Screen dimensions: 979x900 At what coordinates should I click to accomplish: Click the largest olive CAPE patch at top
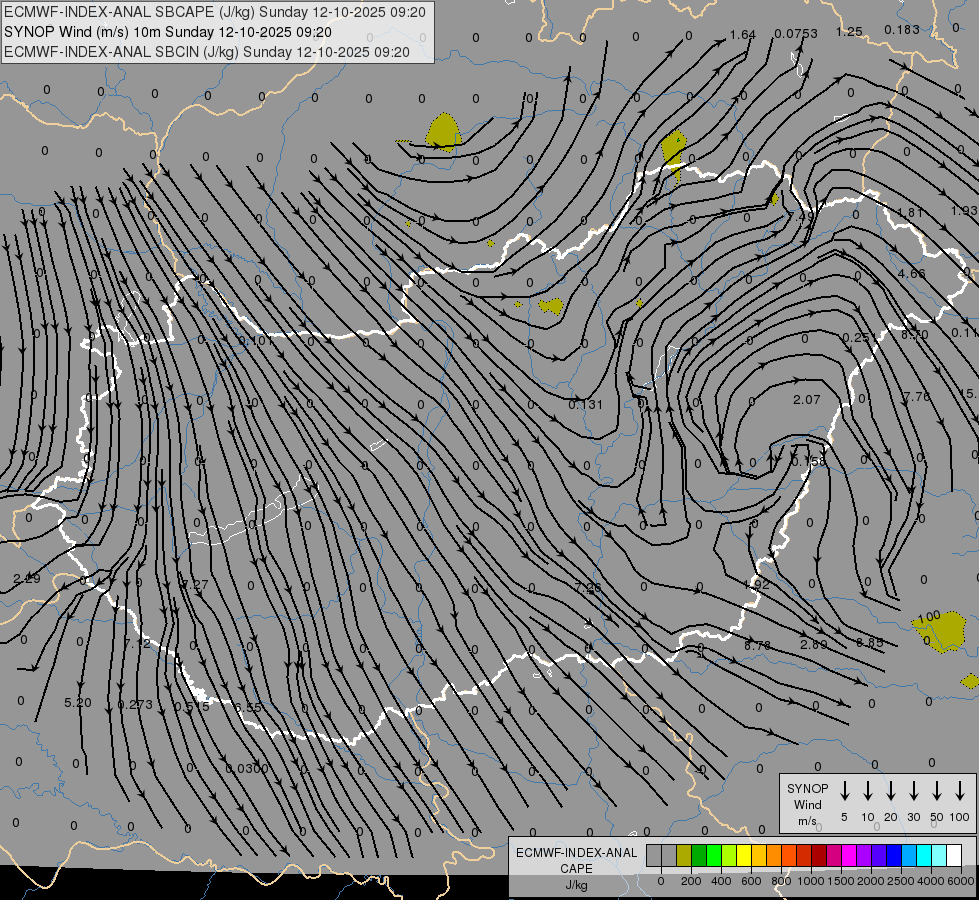(x=442, y=129)
